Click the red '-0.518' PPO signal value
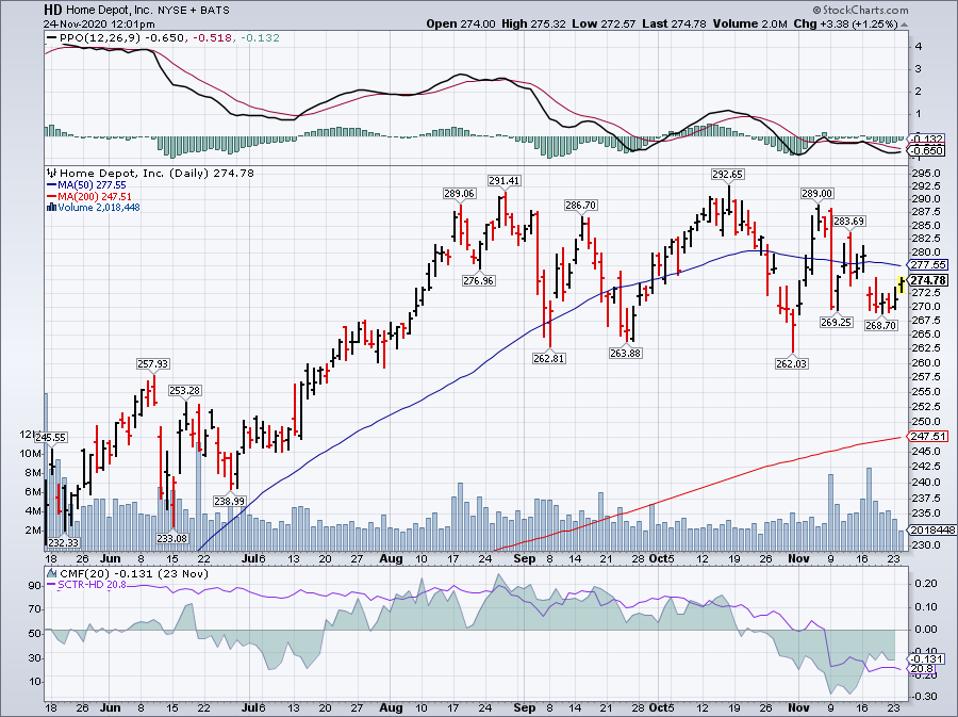Screen dimensions: 958x717 point(213,38)
